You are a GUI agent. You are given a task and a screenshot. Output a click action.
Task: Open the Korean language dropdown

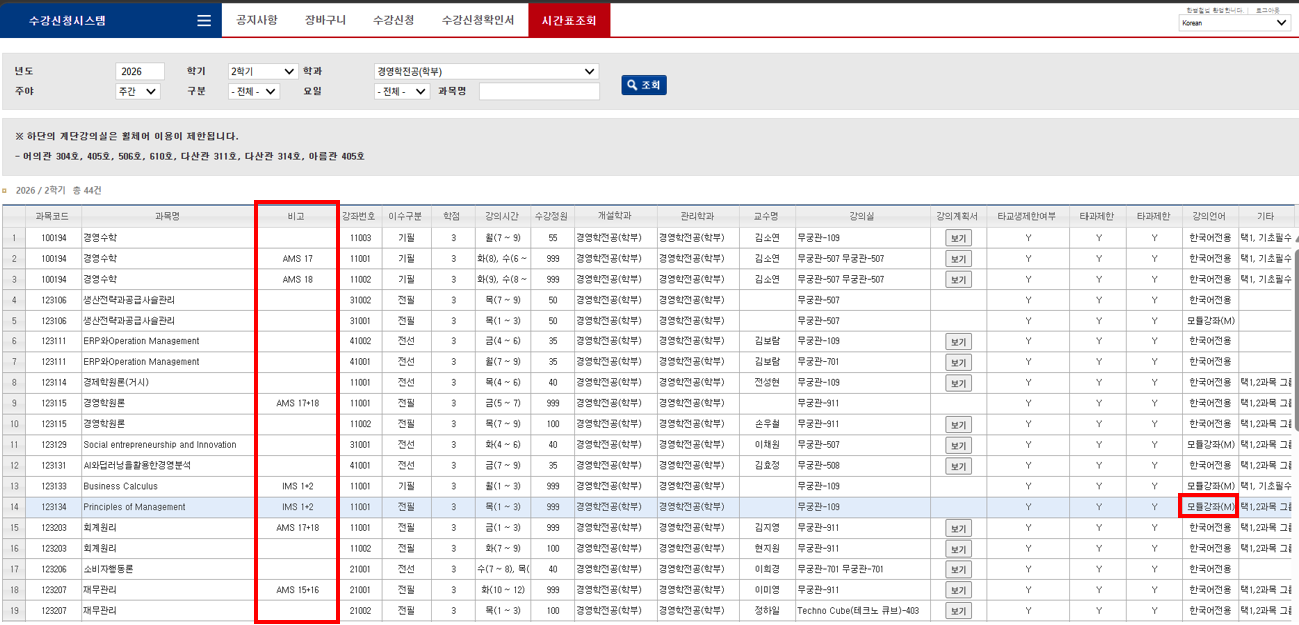coord(1235,22)
